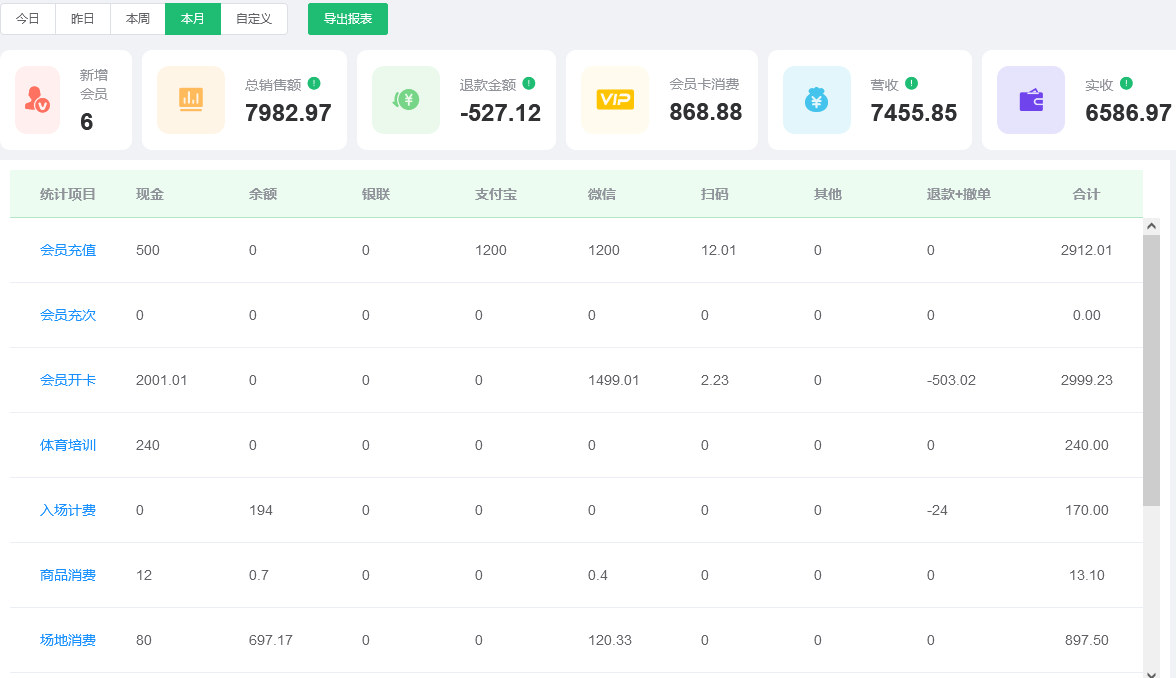
Task: Click the refund amount yen icon
Action: coord(406,100)
